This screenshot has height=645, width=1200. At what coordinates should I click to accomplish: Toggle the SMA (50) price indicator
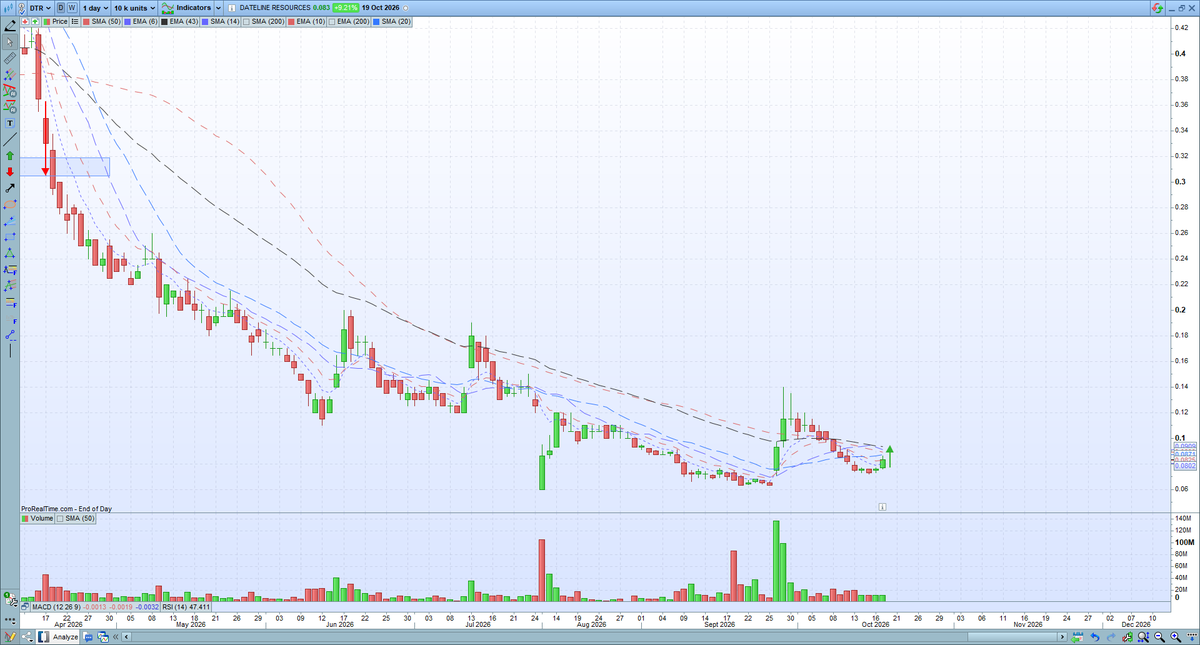click(102, 22)
